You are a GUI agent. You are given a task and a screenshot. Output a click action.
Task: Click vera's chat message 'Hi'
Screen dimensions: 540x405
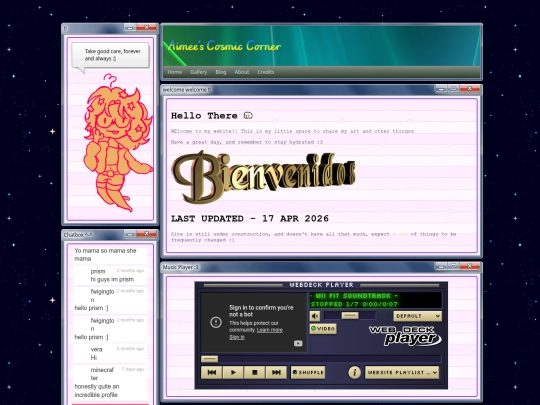coord(94,357)
